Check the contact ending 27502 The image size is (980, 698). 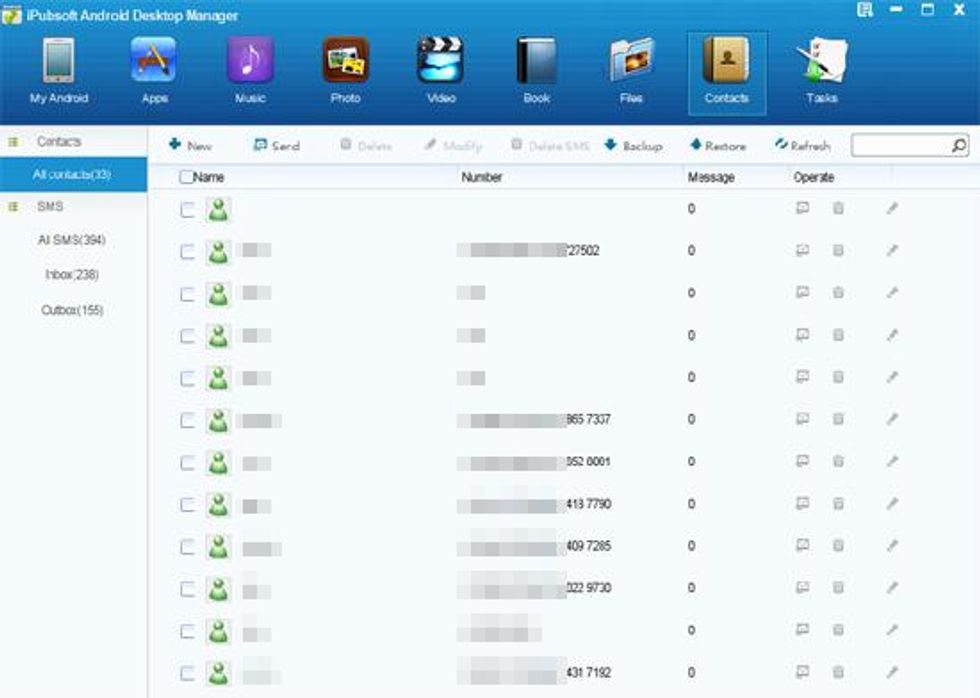tap(187, 252)
